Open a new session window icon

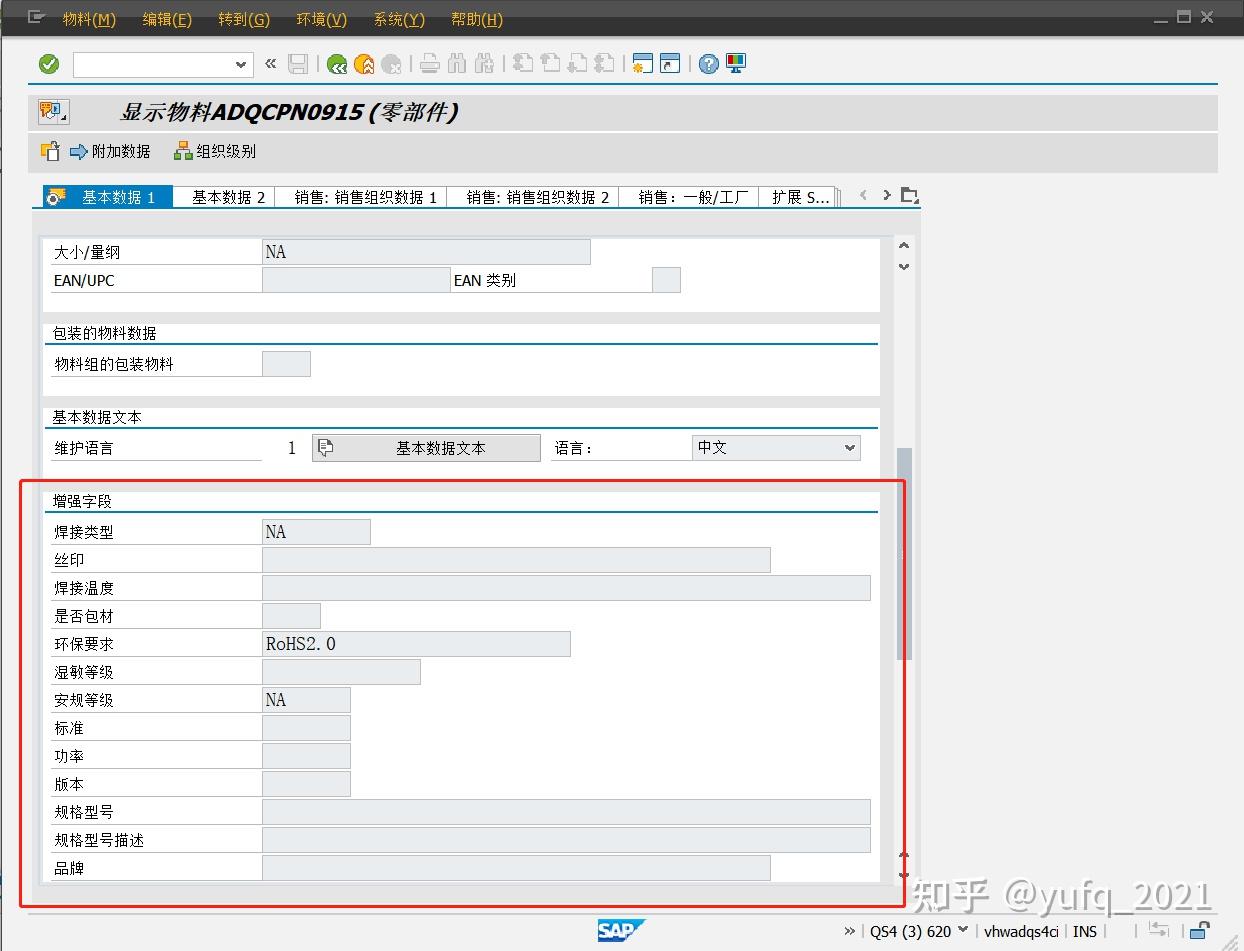(x=643, y=64)
